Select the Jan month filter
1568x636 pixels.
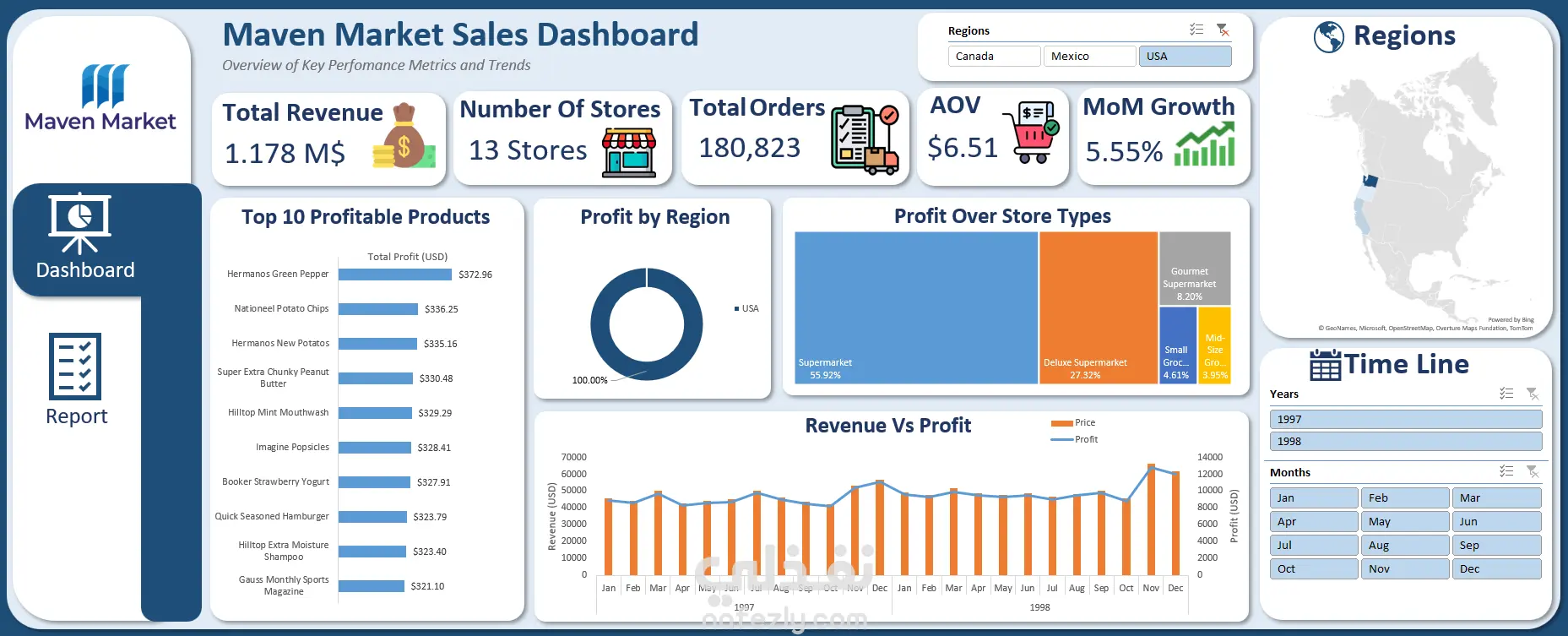pos(1314,497)
